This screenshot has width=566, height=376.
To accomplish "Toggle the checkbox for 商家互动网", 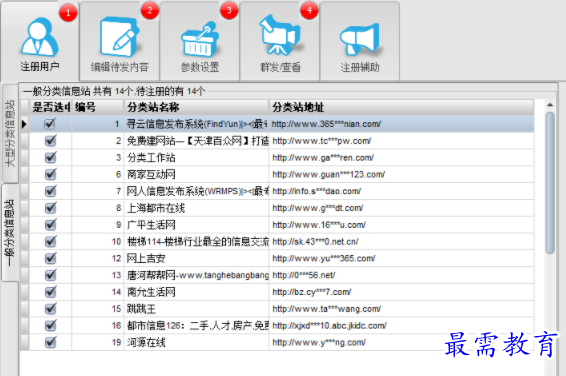I will (x=50, y=174).
